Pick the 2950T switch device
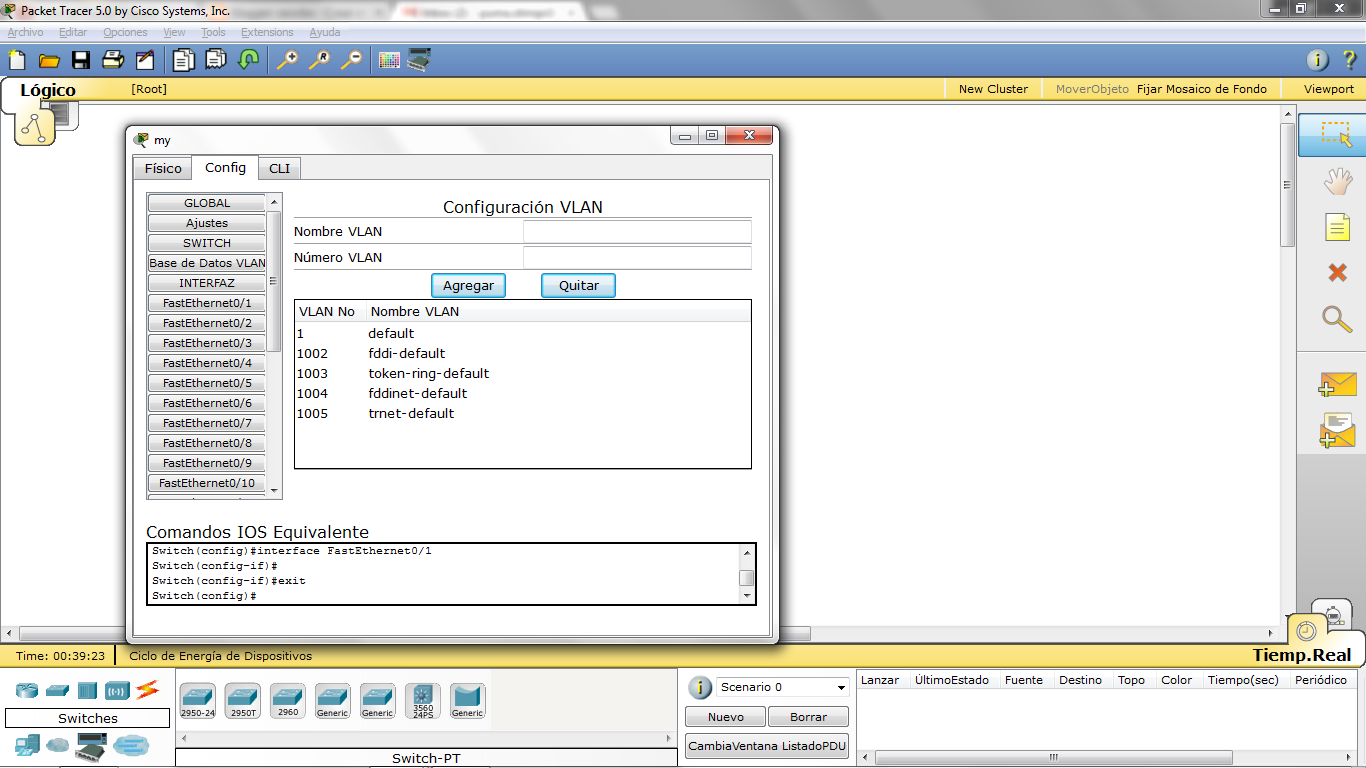Image resolution: width=1366 pixels, height=768 pixels. point(242,701)
